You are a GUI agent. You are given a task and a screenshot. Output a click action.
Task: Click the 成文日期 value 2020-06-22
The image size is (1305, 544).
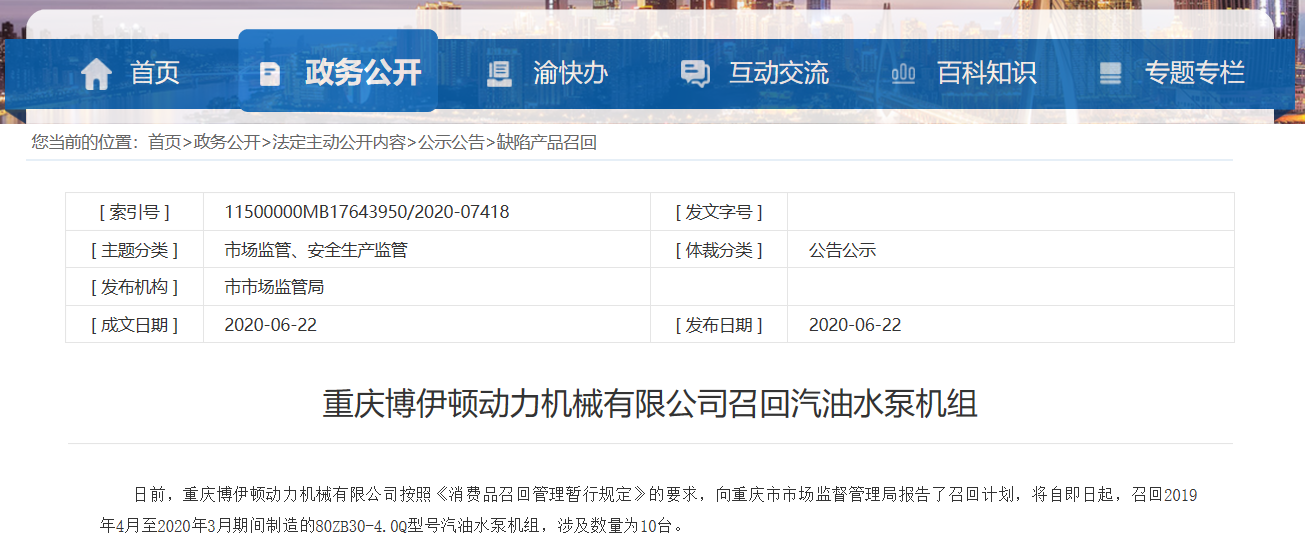(x=271, y=325)
